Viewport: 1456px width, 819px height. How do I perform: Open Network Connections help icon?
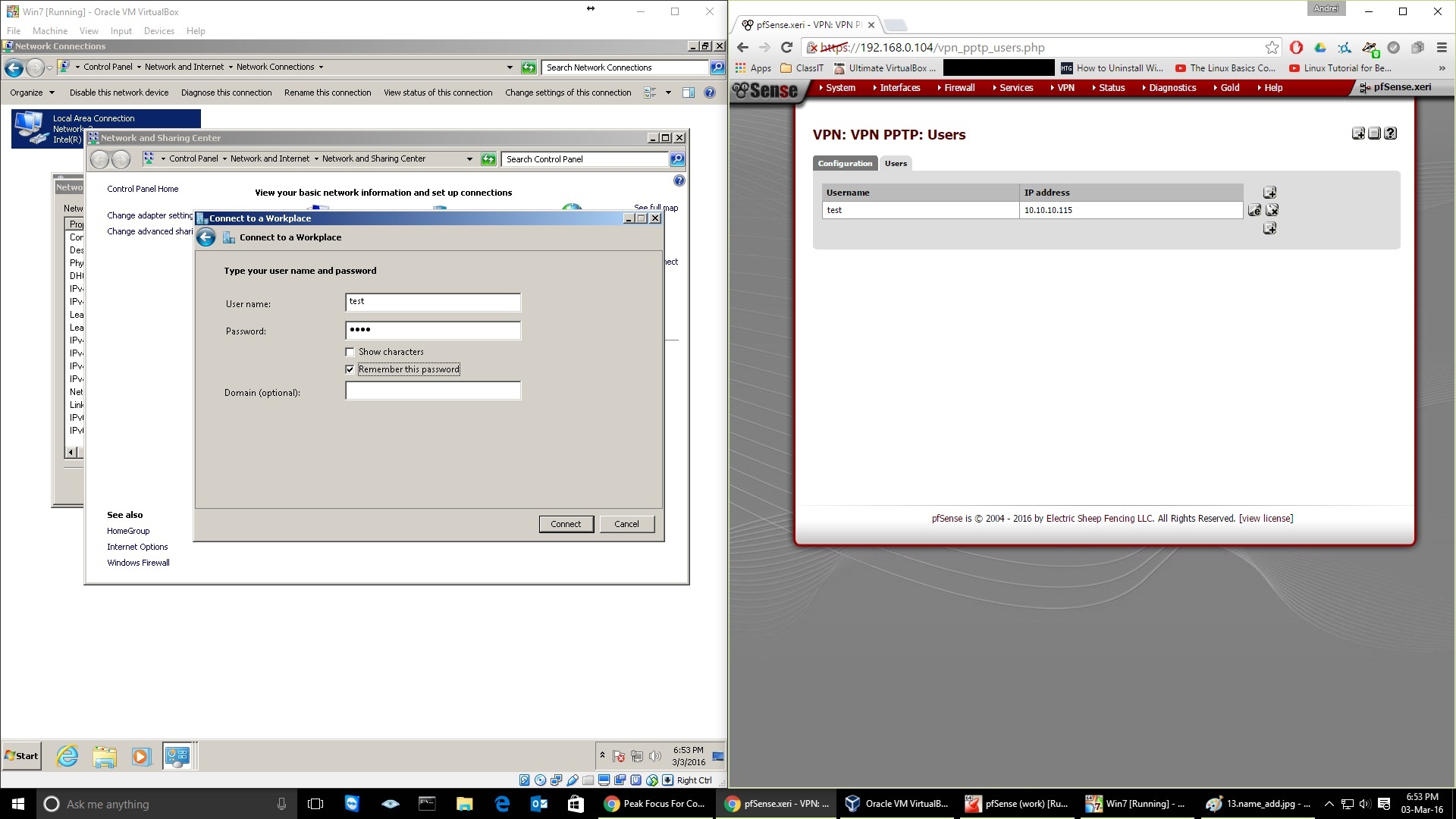point(710,93)
